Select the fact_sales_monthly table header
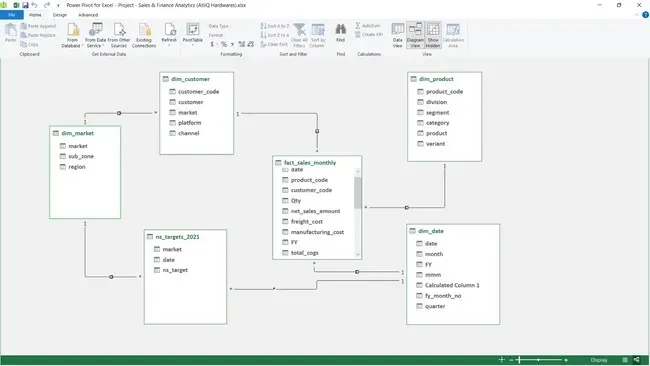Screen dimensions: 650x366 [317, 162]
